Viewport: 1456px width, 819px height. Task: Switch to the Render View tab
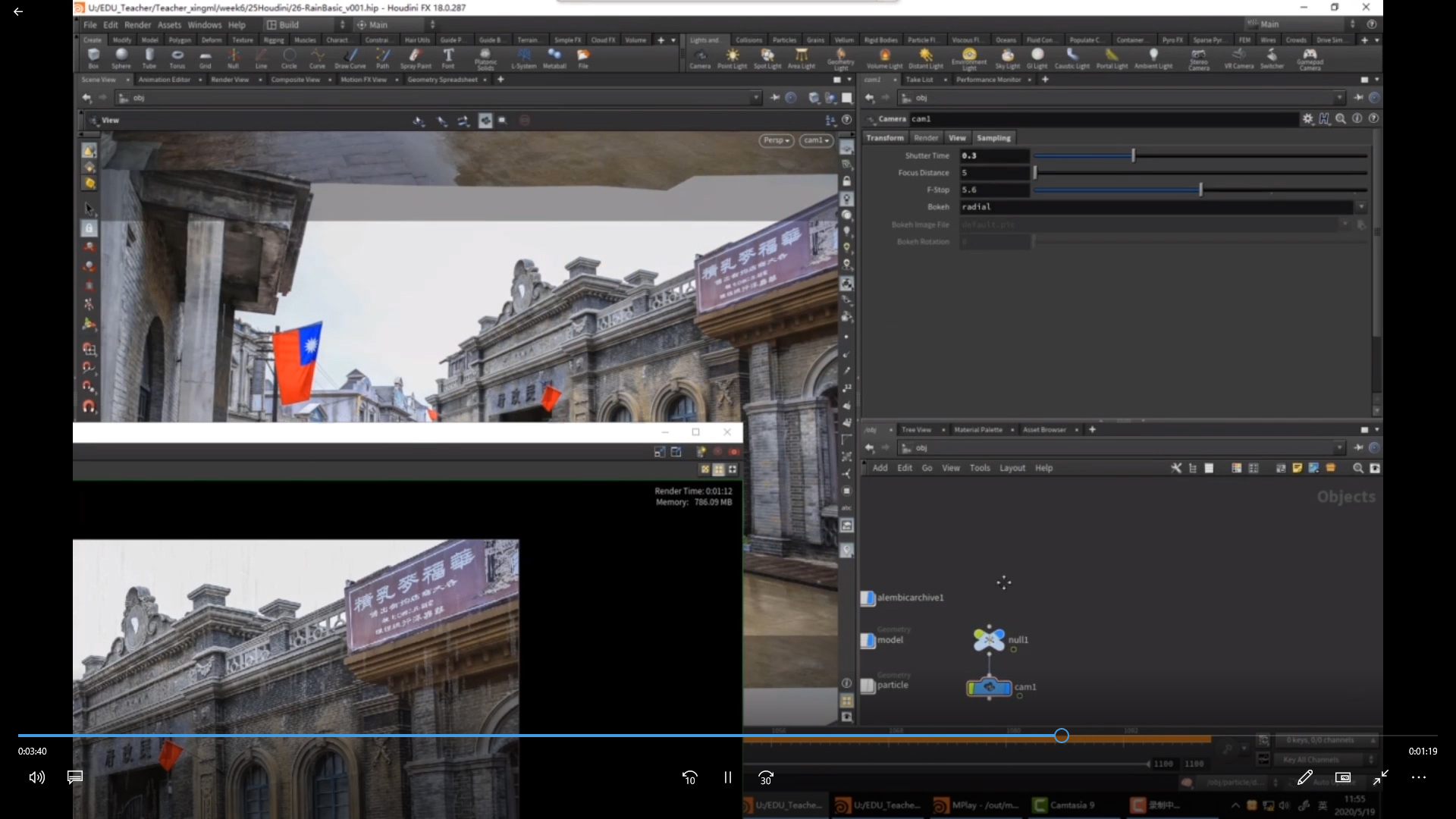point(230,80)
